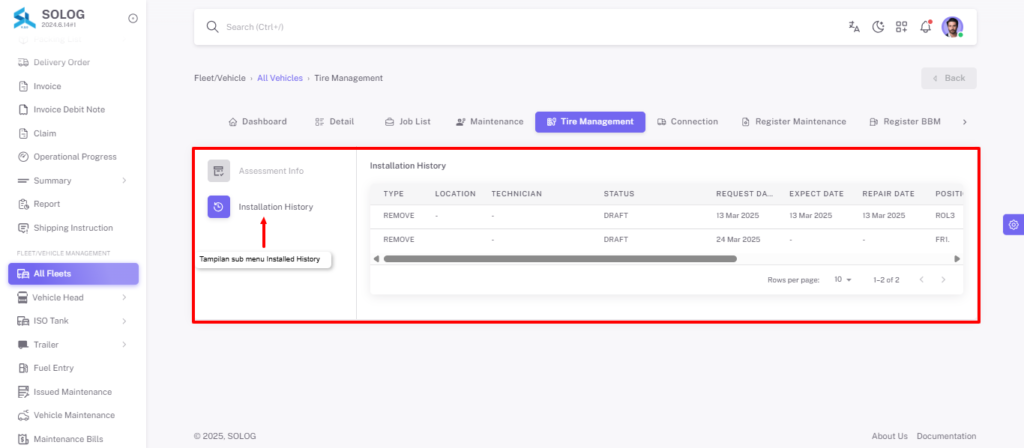Click request date 24 Mar 2025 cell
This screenshot has height=448, width=1024.
[738, 240]
